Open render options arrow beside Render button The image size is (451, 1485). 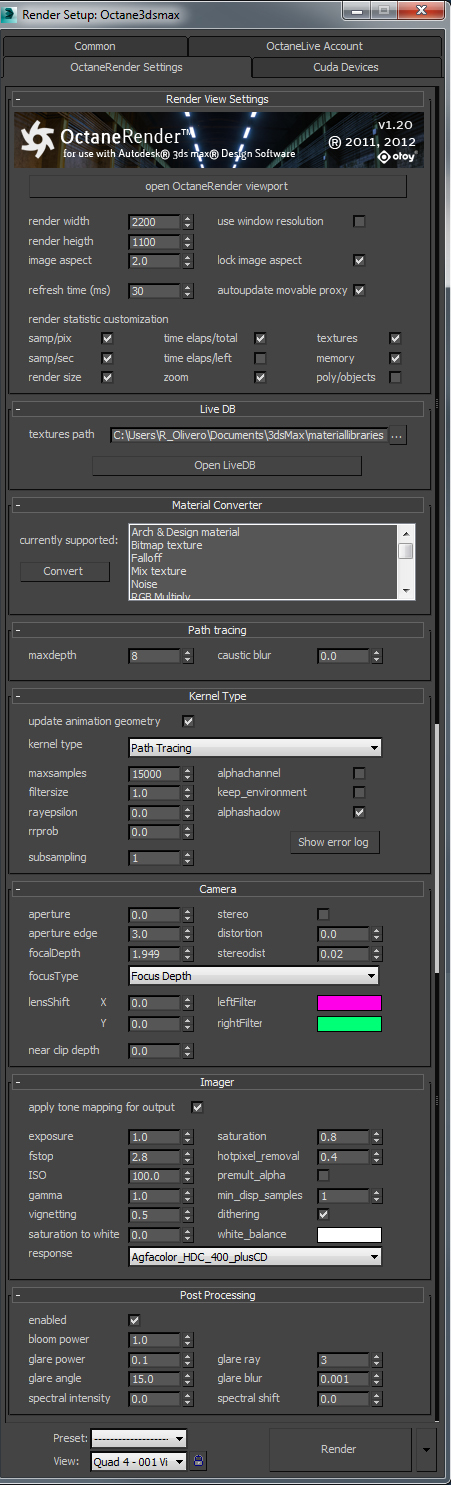[427, 1448]
